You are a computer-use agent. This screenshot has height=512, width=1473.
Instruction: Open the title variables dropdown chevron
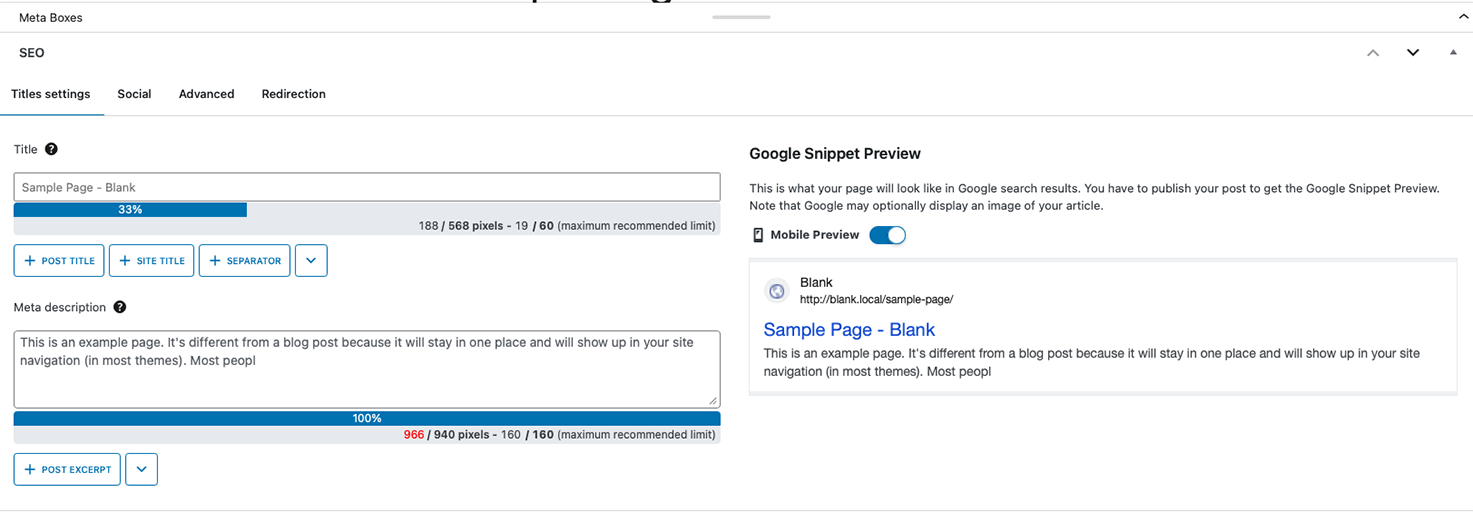[x=311, y=260]
